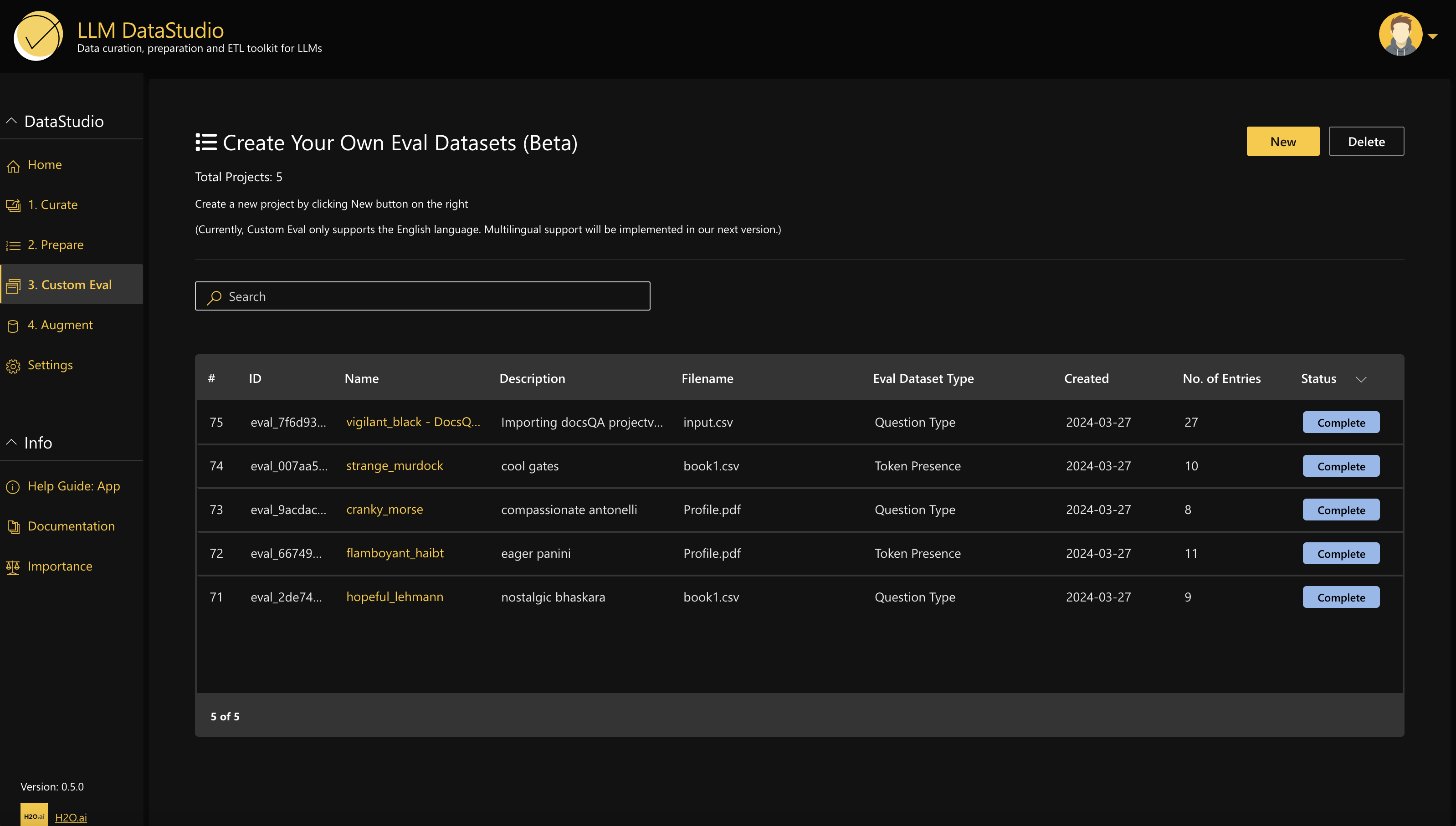The width and height of the screenshot is (1456, 826).
Task: Click the Importance scales icon
Action: click(x=13, y=567)
